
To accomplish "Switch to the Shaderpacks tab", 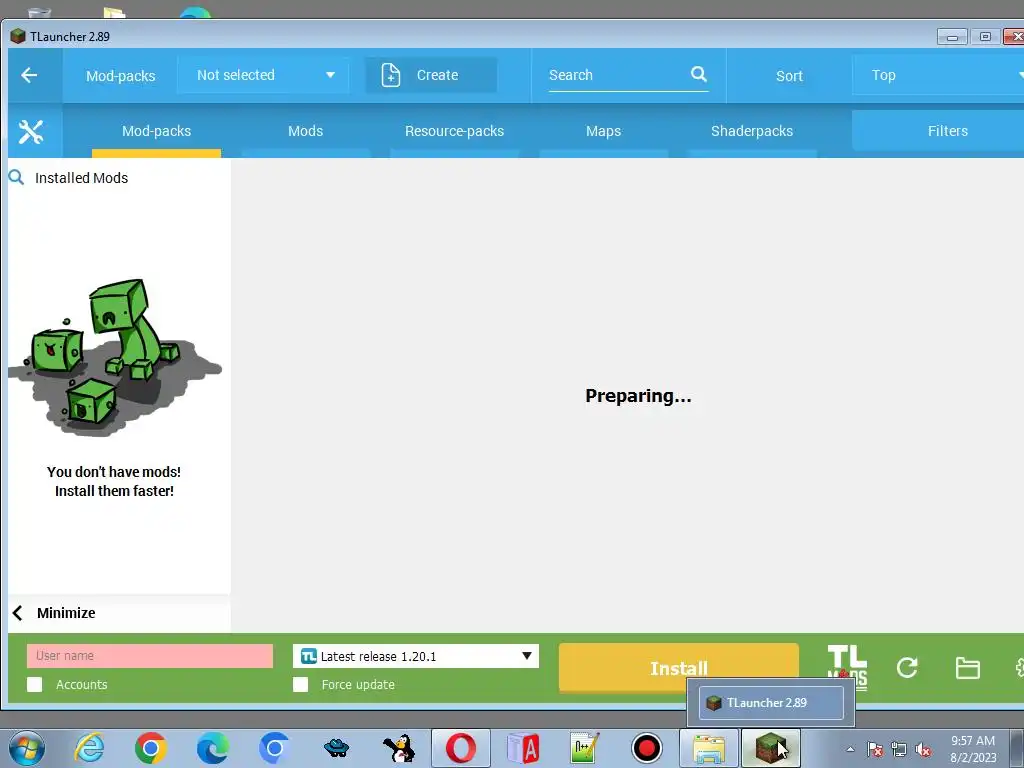I will click(752, 131).
